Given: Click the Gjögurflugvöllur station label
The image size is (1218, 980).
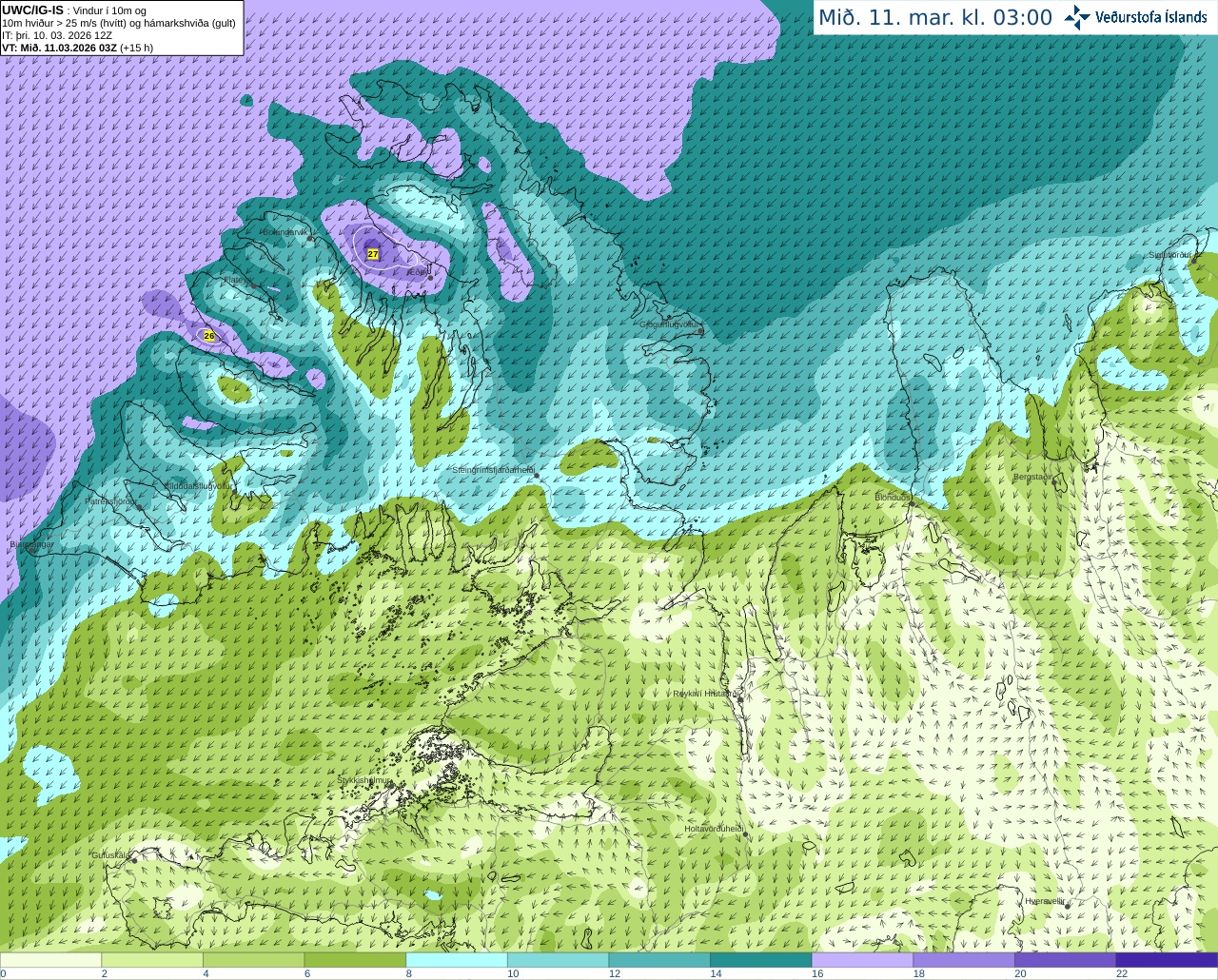Looking at the screenshot, I should (x=669, y=324).
